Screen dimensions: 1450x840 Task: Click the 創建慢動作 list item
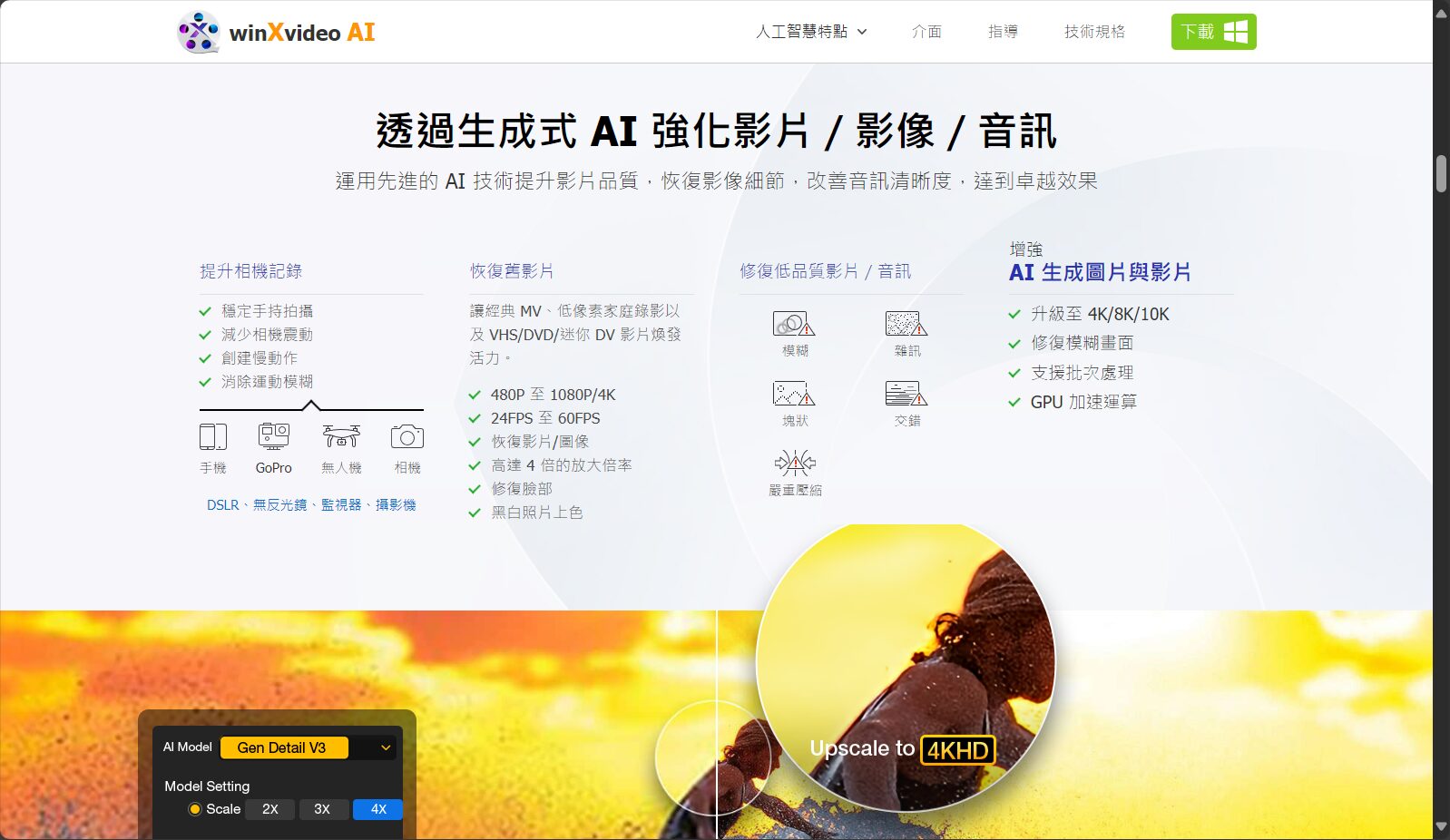coord(249,358)
